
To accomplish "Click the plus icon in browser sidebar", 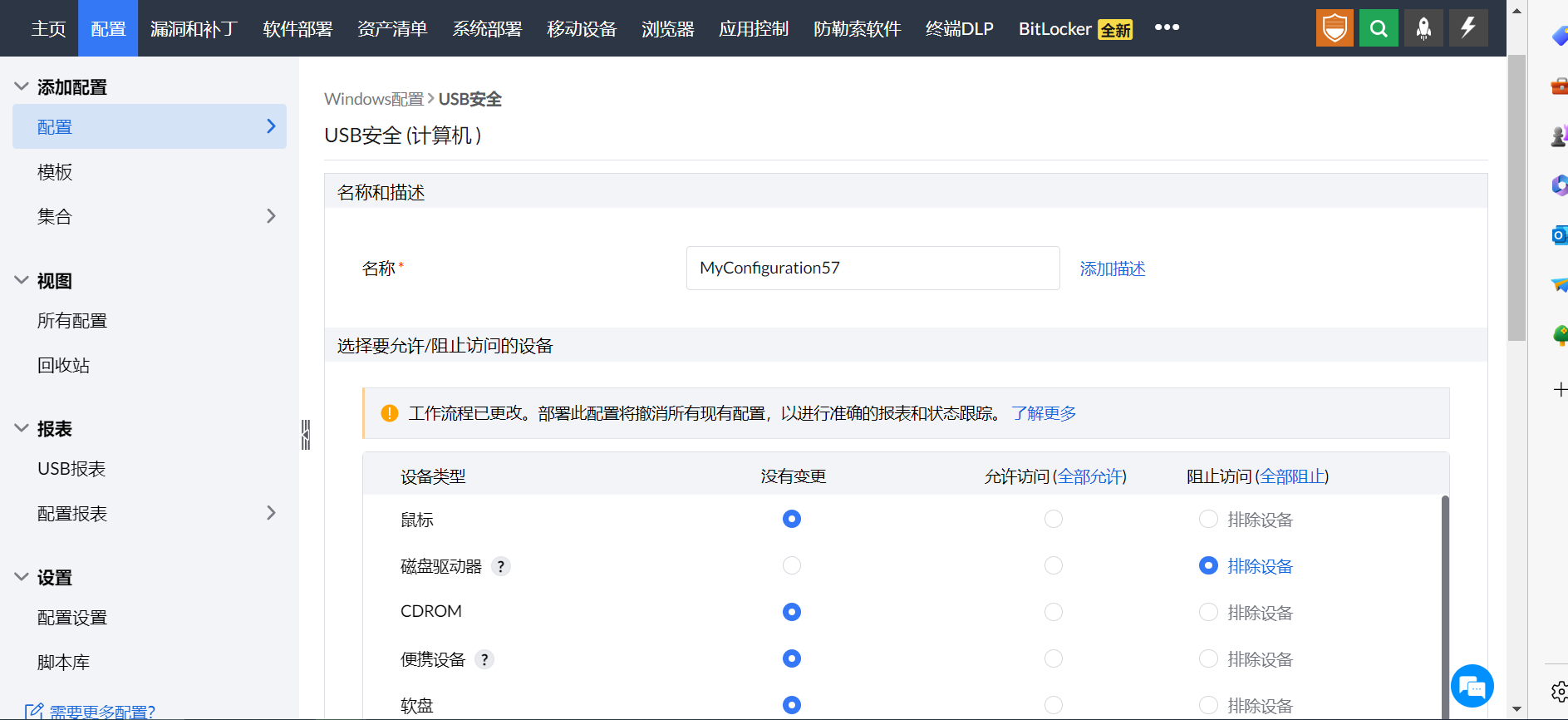I will (x=1561, y=389).
